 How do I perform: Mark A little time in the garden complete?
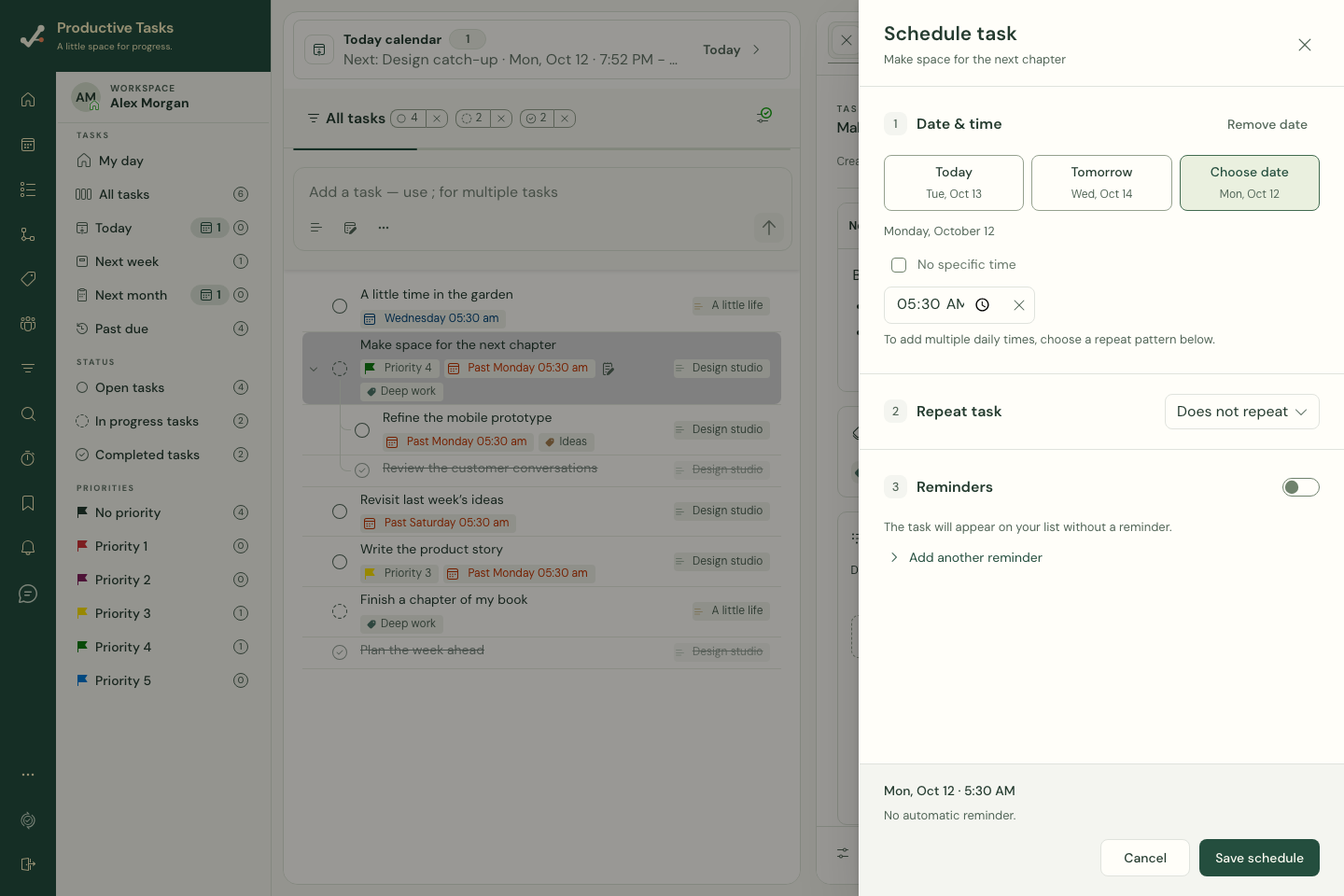[340, 306]
